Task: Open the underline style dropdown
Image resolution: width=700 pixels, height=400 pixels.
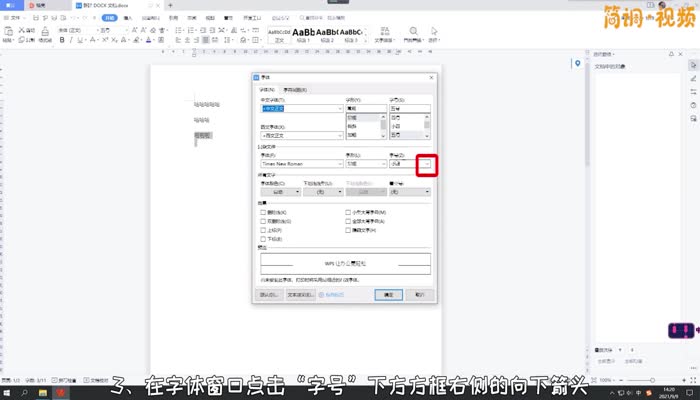Action: 338,191
